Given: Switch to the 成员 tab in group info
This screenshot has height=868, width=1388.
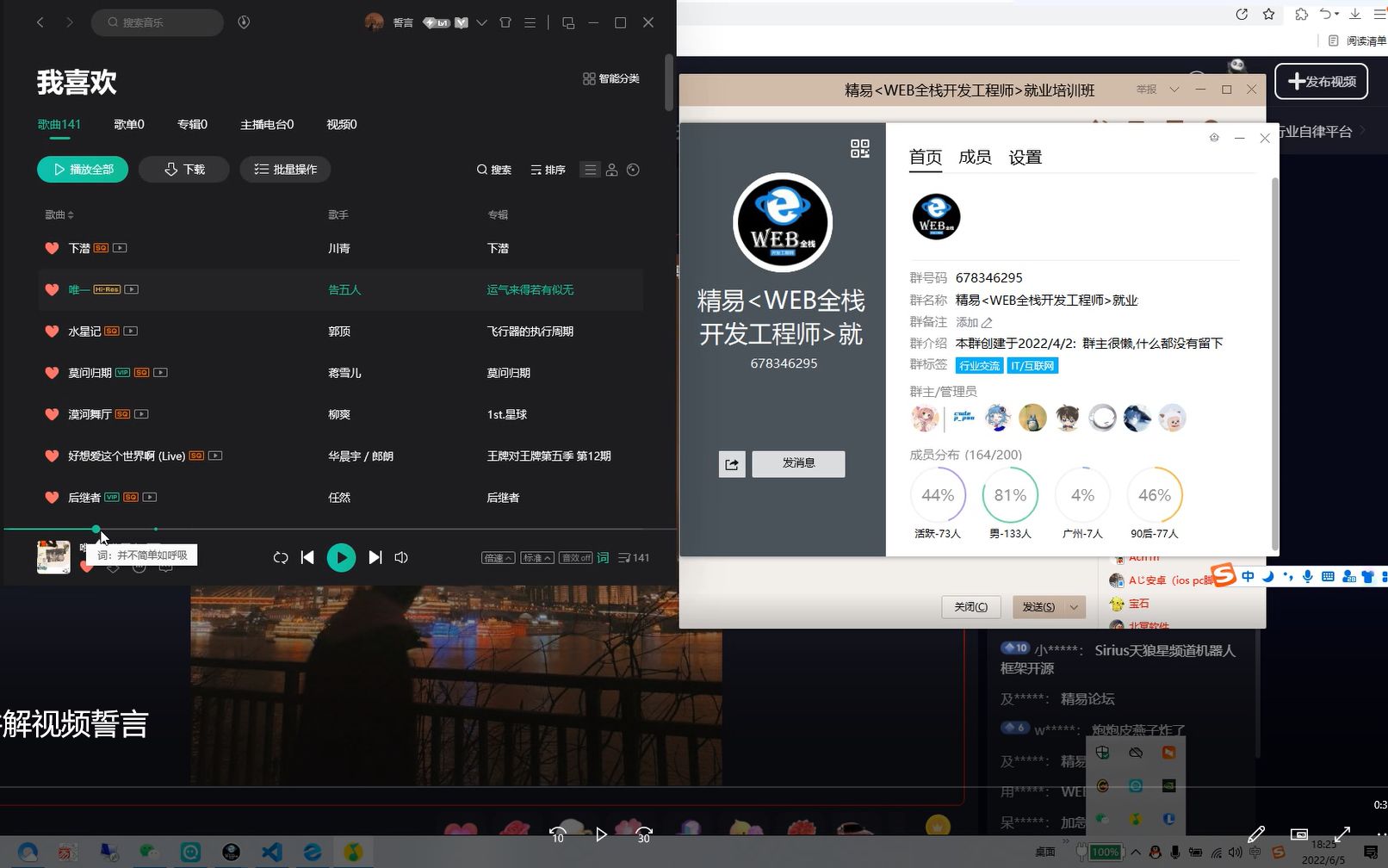Looking at the screenshot, I should click(x=975, y=157).
